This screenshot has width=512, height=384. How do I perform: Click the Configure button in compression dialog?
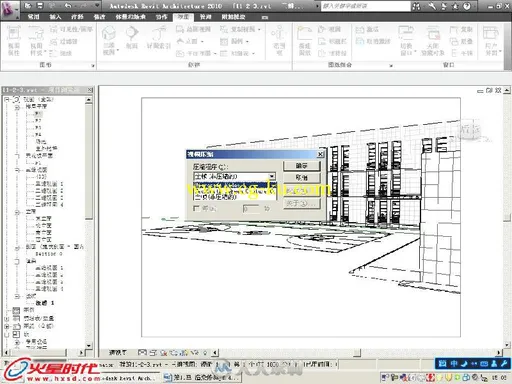point(302,191)
